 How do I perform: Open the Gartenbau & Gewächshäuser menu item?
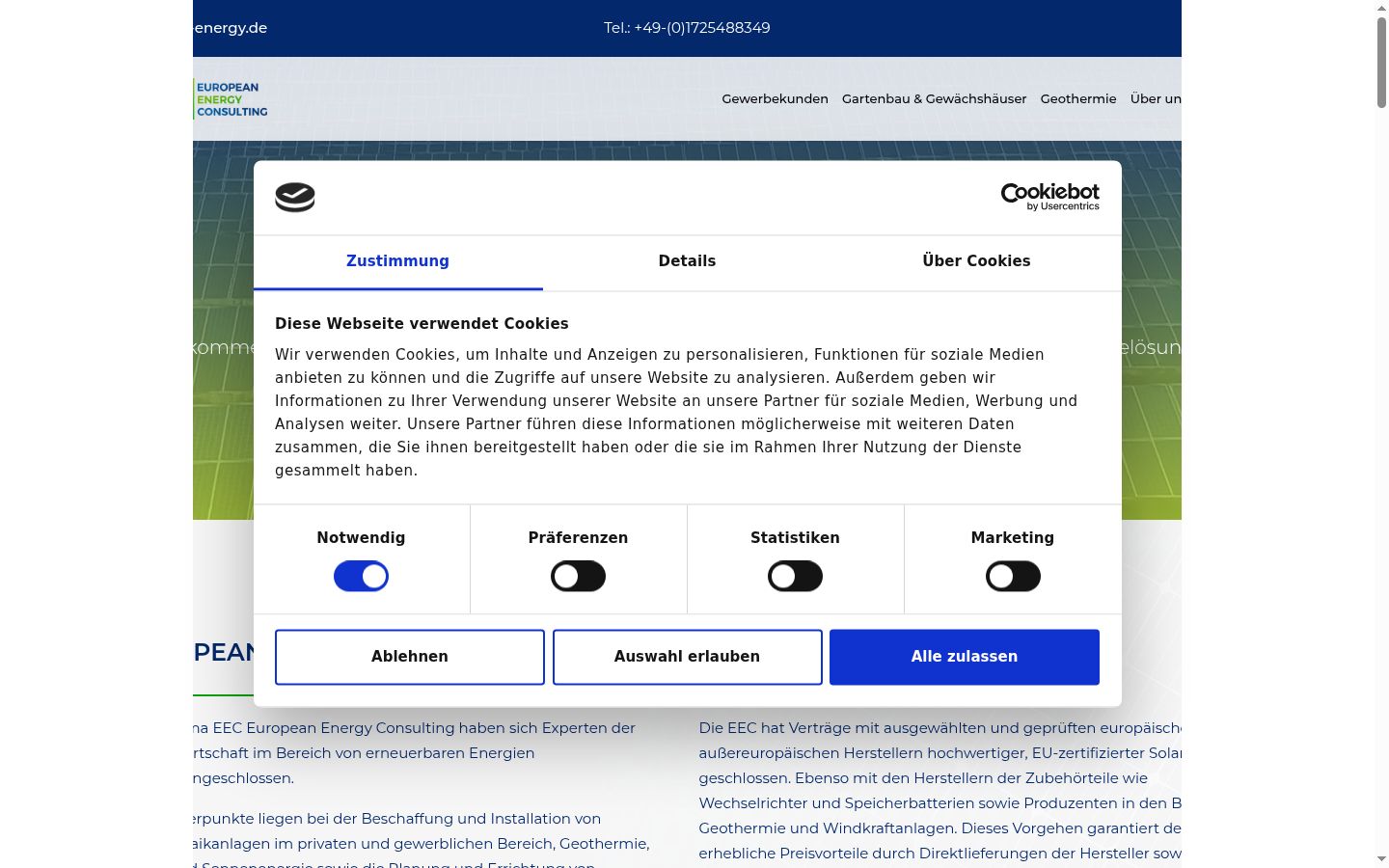click(x=934, y=98)
